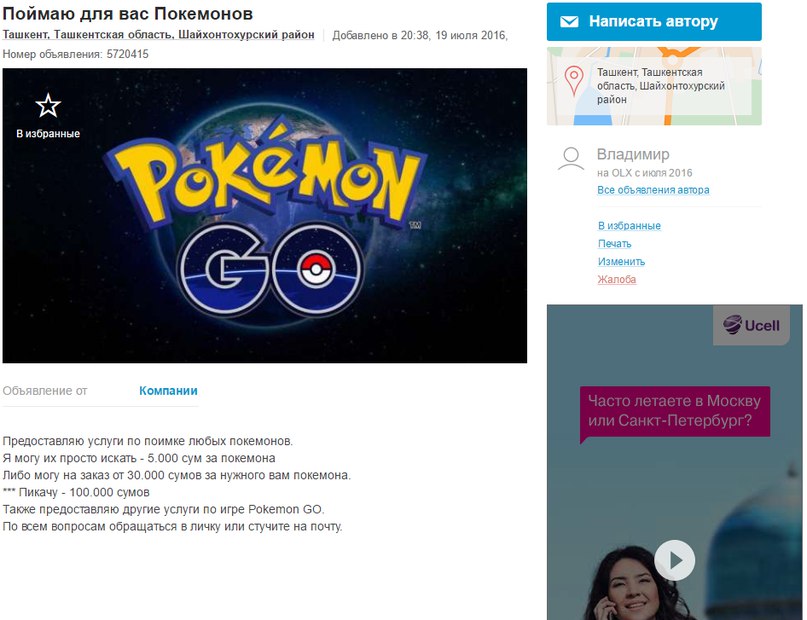Click the Добавлено в 20:38 date text

coord(420,35)
